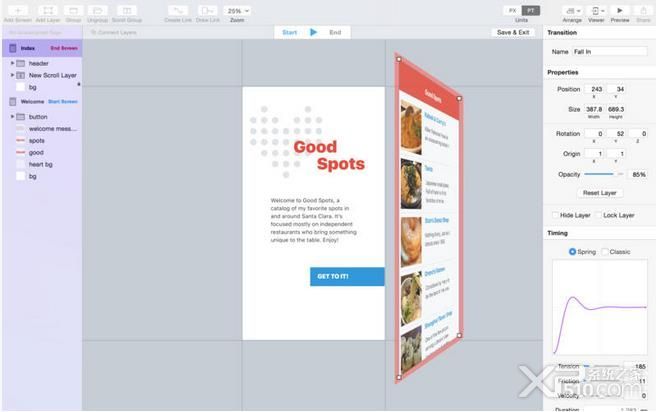The width and height of the screenshot is (656, 412).
Task: Open the Zoom percentage dropdown
Action: pos(237,10)
